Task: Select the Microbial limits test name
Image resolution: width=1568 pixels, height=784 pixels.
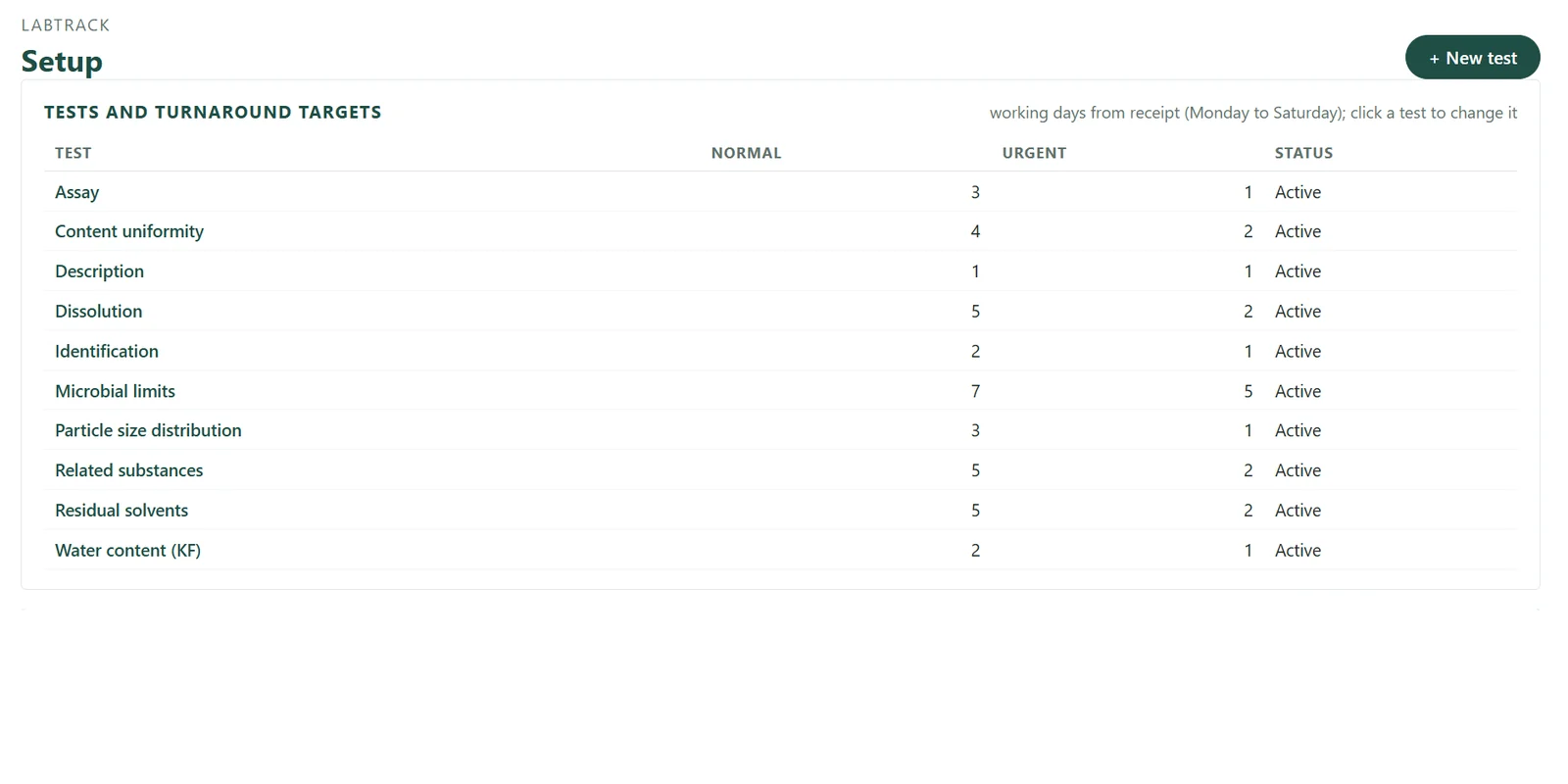Action: [x=115, y=391]
